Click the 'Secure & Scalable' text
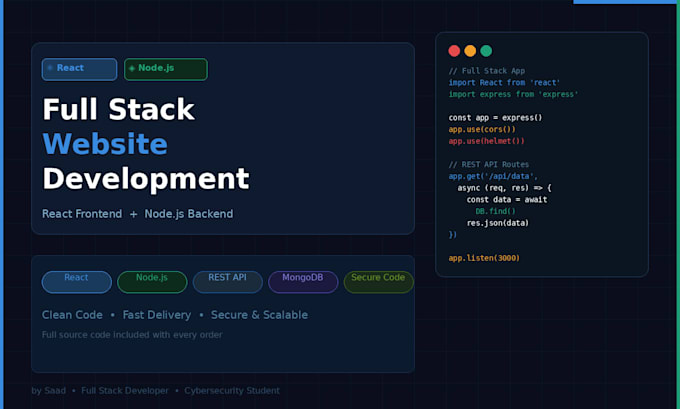680x409 pixels. [x=259, y=315]
